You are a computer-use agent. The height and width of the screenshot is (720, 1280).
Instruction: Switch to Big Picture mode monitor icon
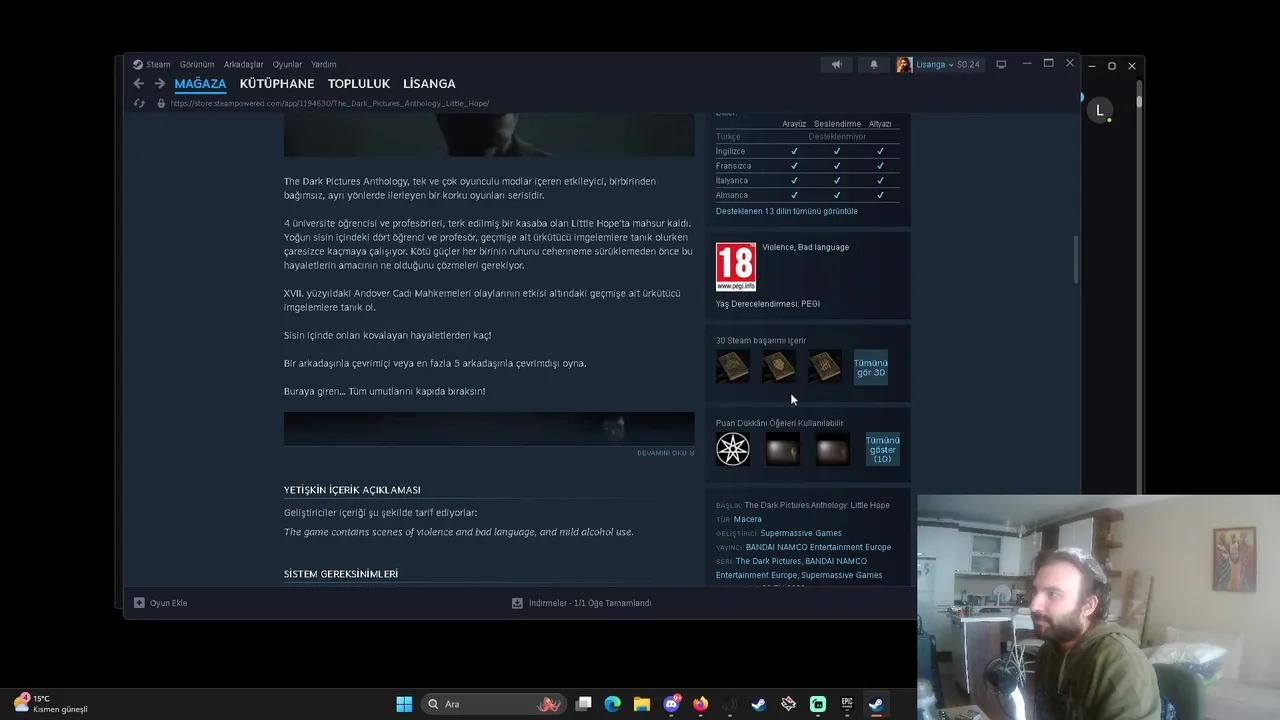(1001, 64)
